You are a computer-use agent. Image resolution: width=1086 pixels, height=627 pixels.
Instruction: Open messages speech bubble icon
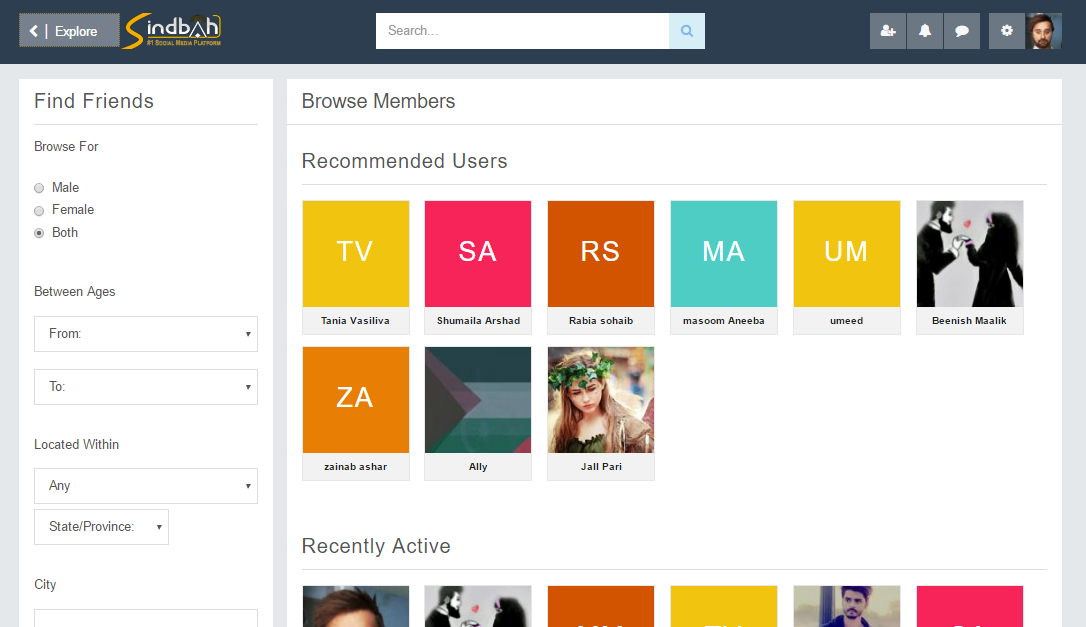[x=961, y=30]
